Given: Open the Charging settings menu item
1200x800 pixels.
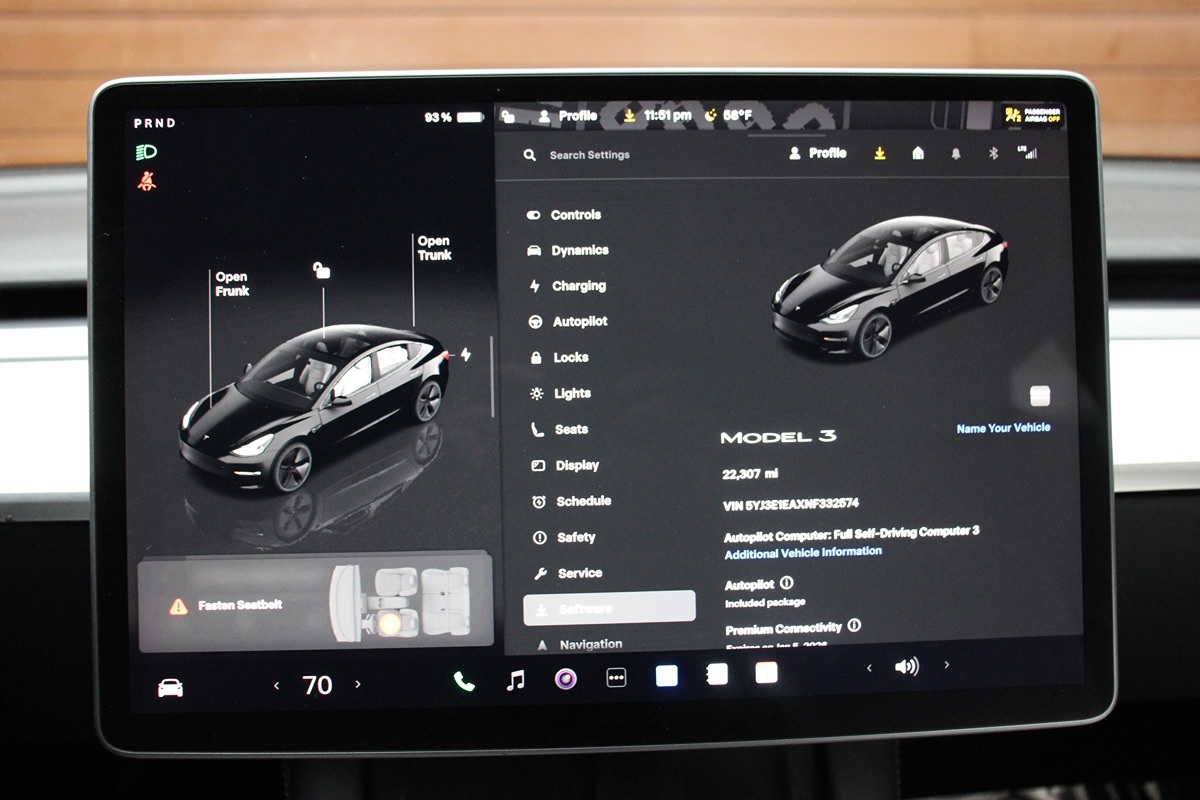Looking at the screenshot, I should pyautogui.click(x=578, y=286).
